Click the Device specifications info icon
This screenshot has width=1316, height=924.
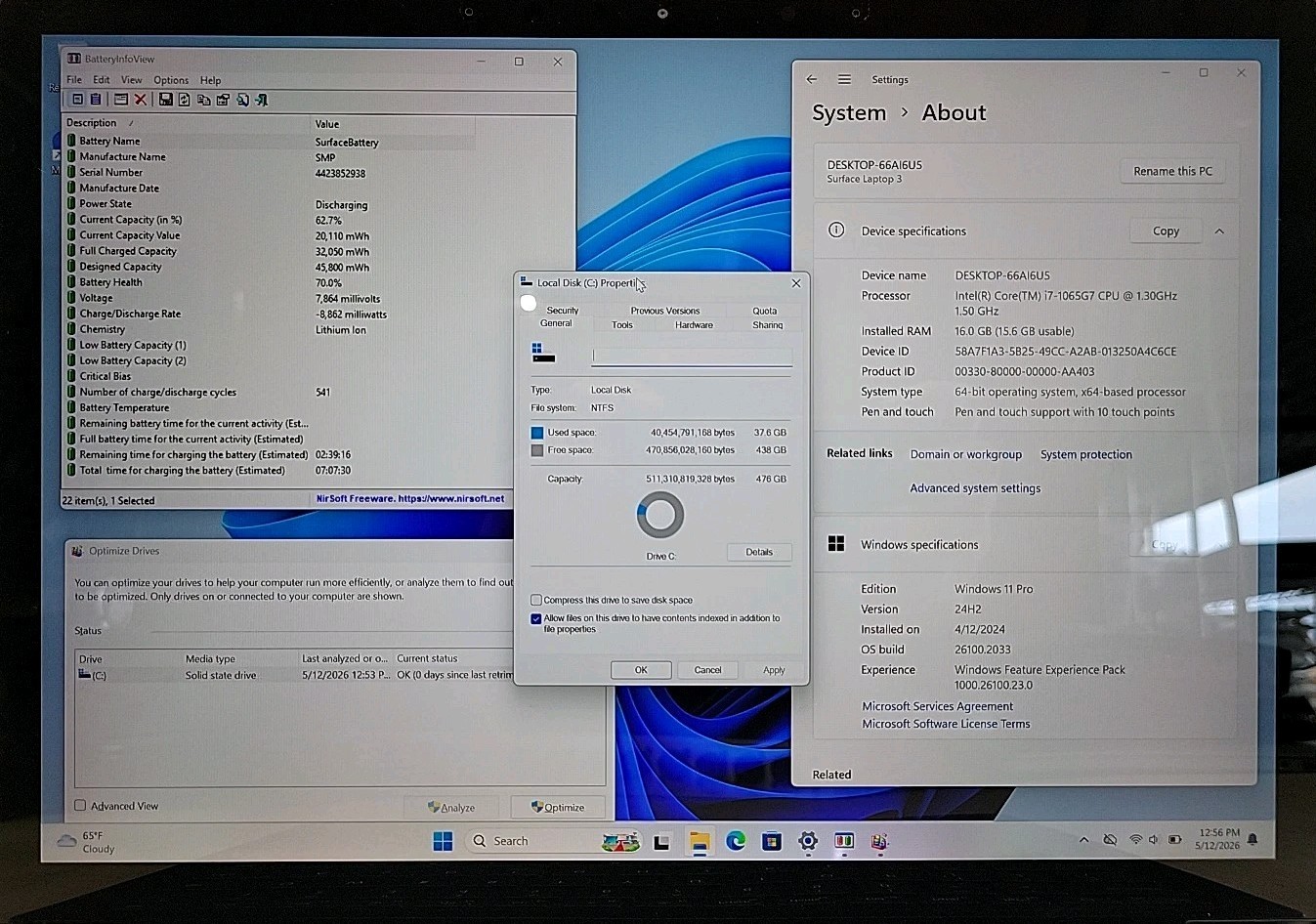pyautogui.click(x=836, y=231)
